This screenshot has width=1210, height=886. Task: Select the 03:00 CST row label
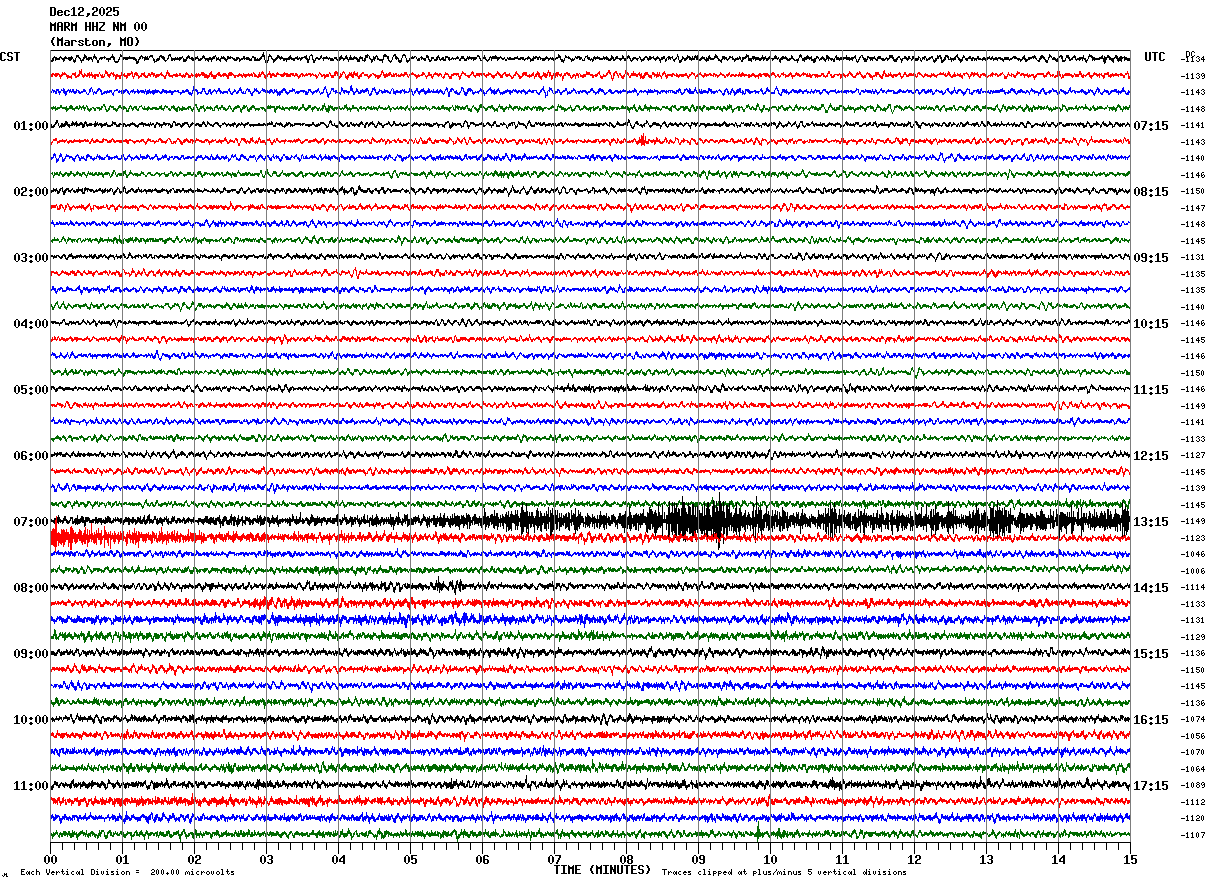[31, 258]
